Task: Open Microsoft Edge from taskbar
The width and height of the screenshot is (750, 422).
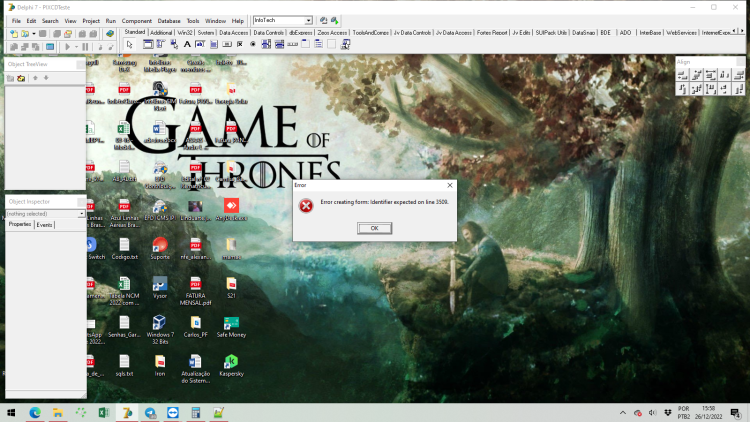Action: [x=34, y=412]
